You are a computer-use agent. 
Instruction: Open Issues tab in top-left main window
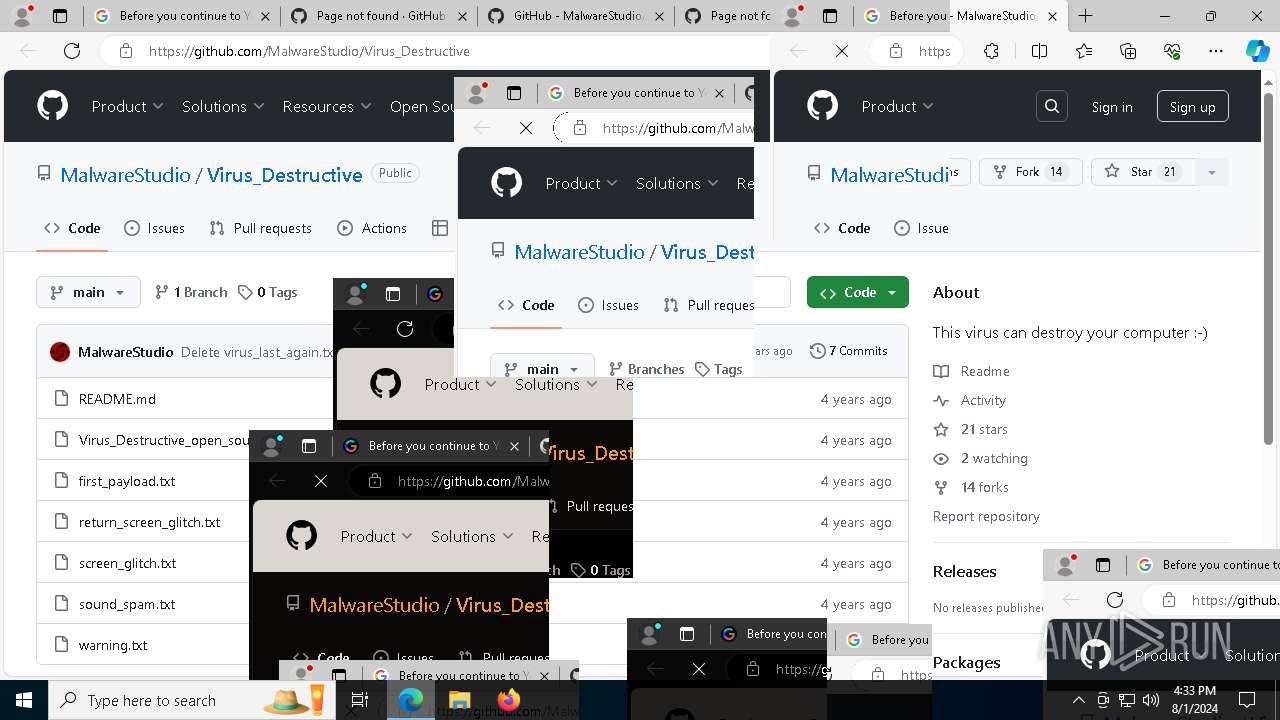[154, 228]
